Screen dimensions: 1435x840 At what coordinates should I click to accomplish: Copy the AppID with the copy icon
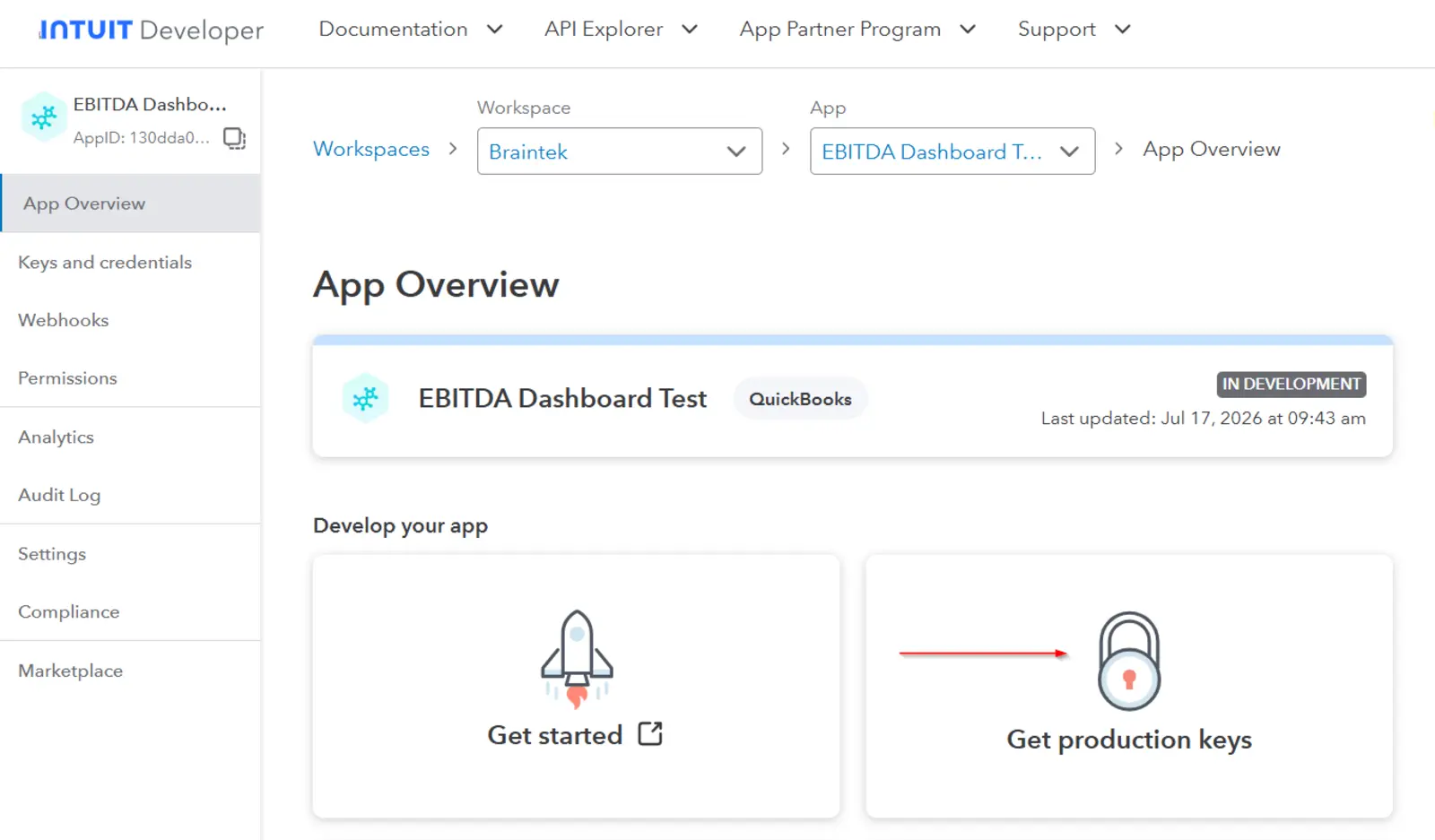click(x=234, y=138)
